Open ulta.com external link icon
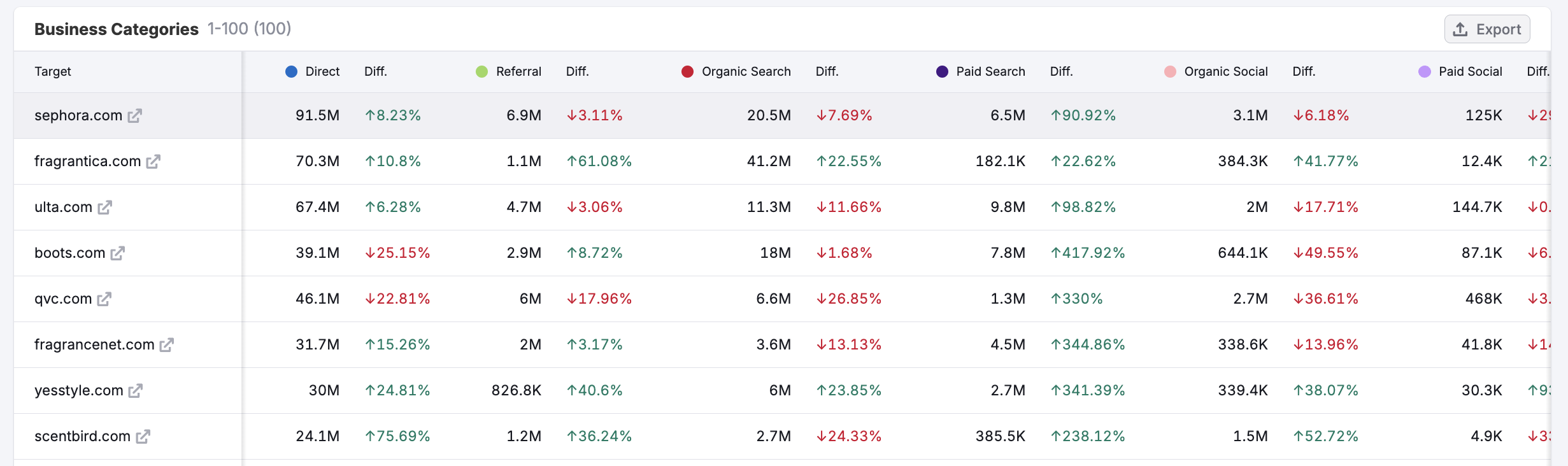Viewport: 1568px width, 466px height. (104, 208)
